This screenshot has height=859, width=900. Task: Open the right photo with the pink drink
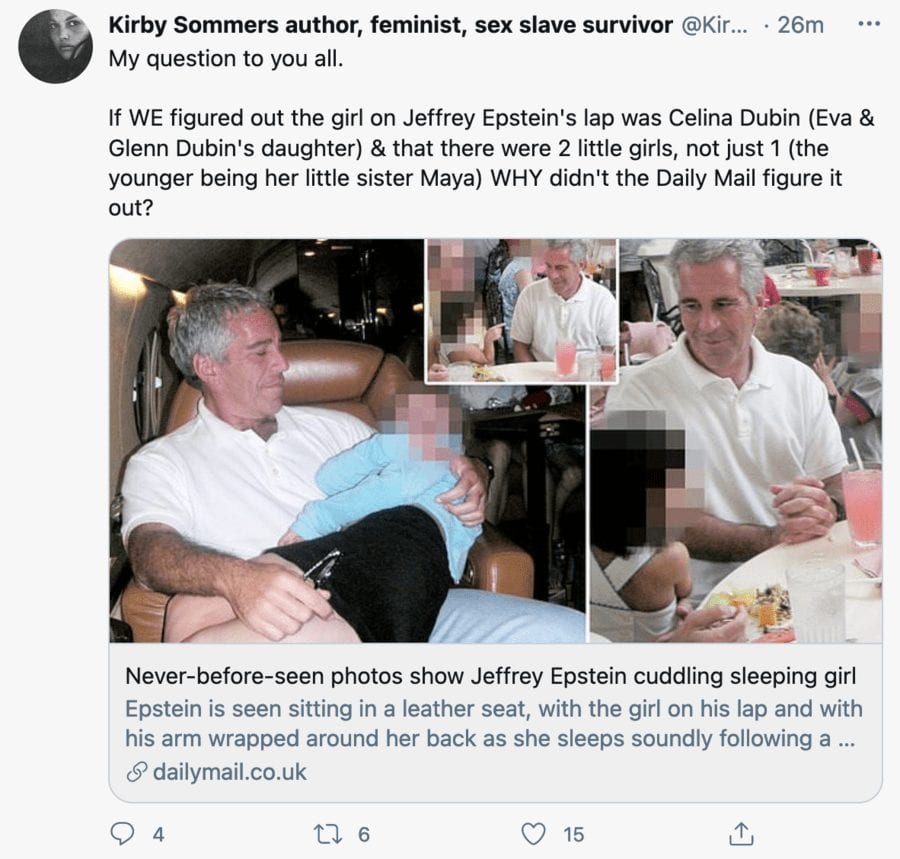(740, 500)
